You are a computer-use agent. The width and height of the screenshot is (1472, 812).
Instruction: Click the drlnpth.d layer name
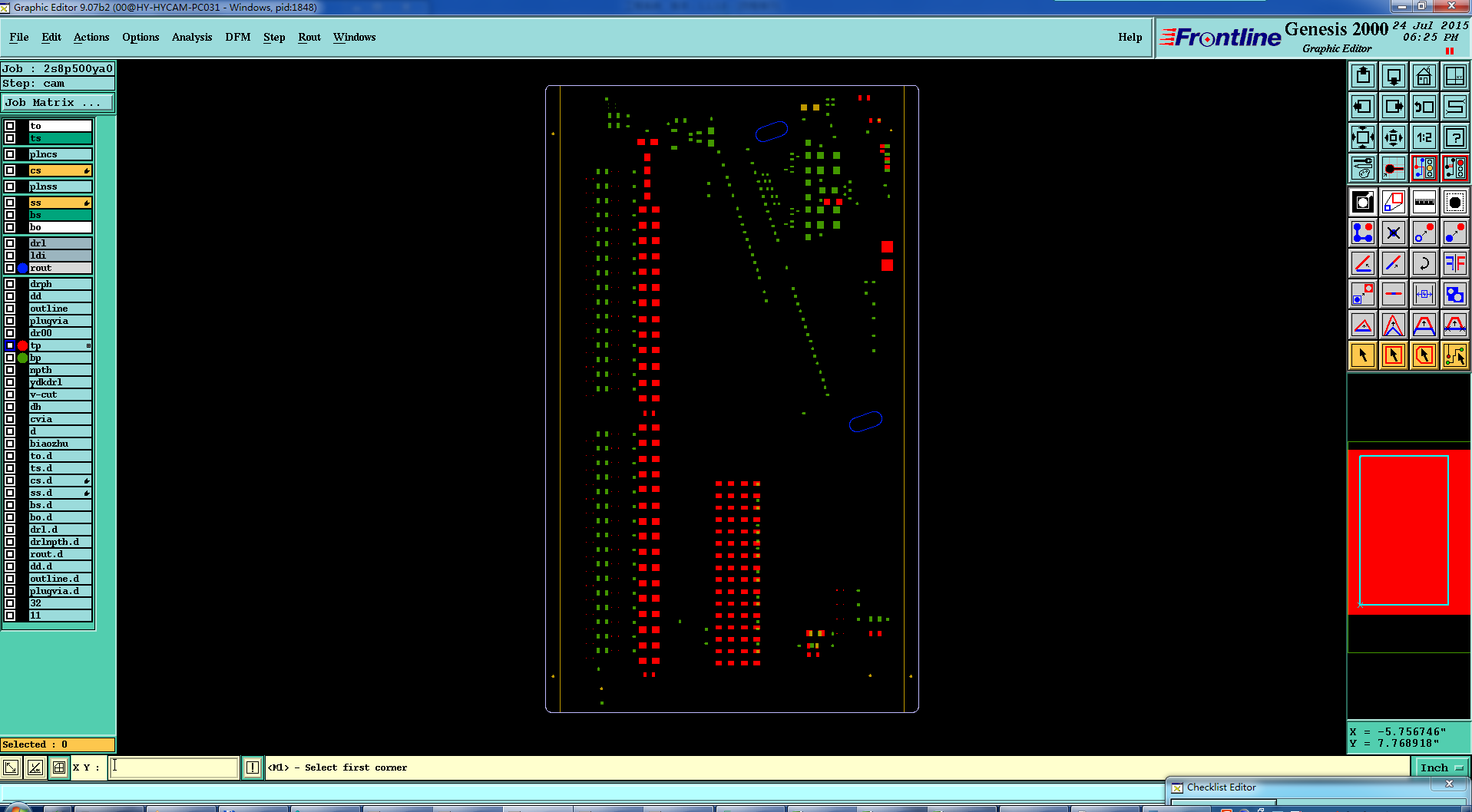point(60,542)
